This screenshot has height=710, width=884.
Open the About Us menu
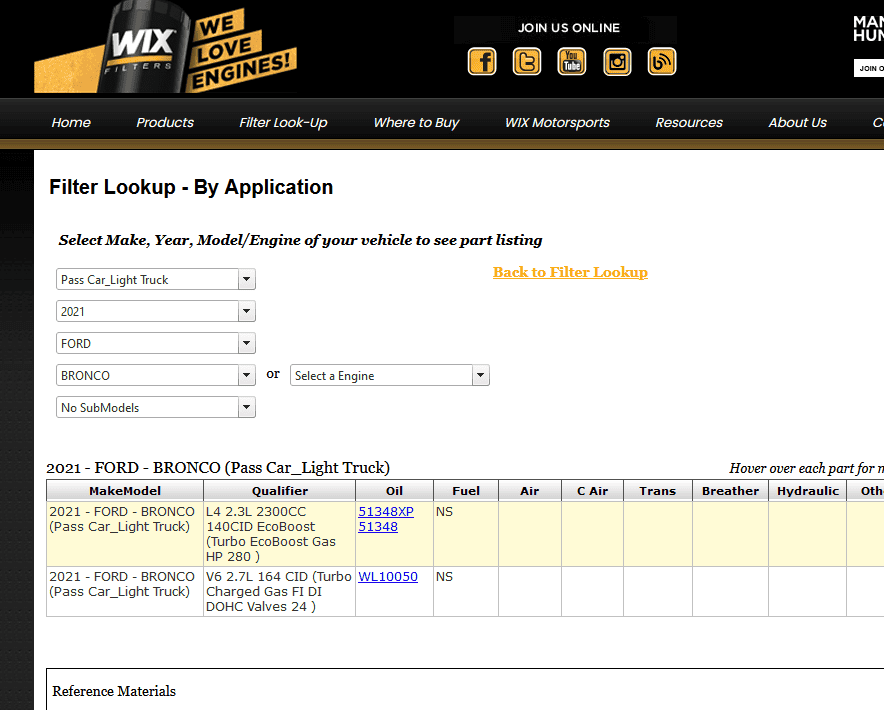pos(797,122)
